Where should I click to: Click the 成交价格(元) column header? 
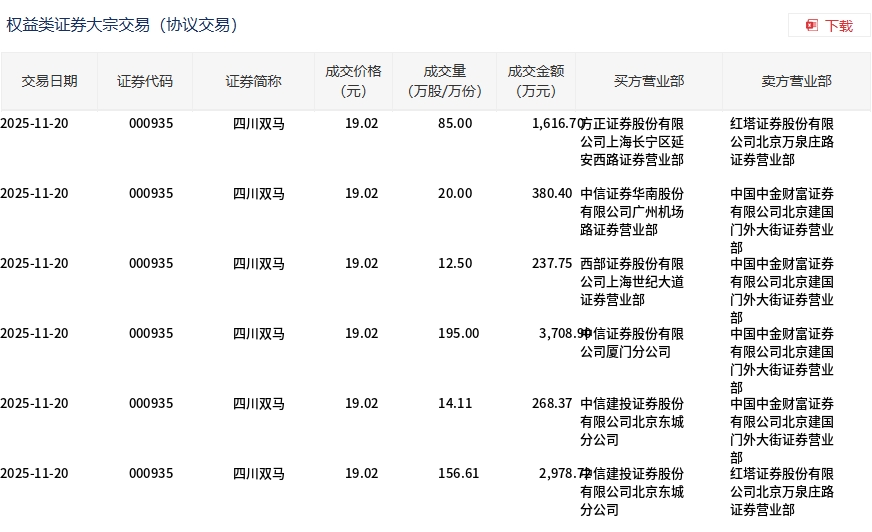pyautogui.click(x=354, y=81)
